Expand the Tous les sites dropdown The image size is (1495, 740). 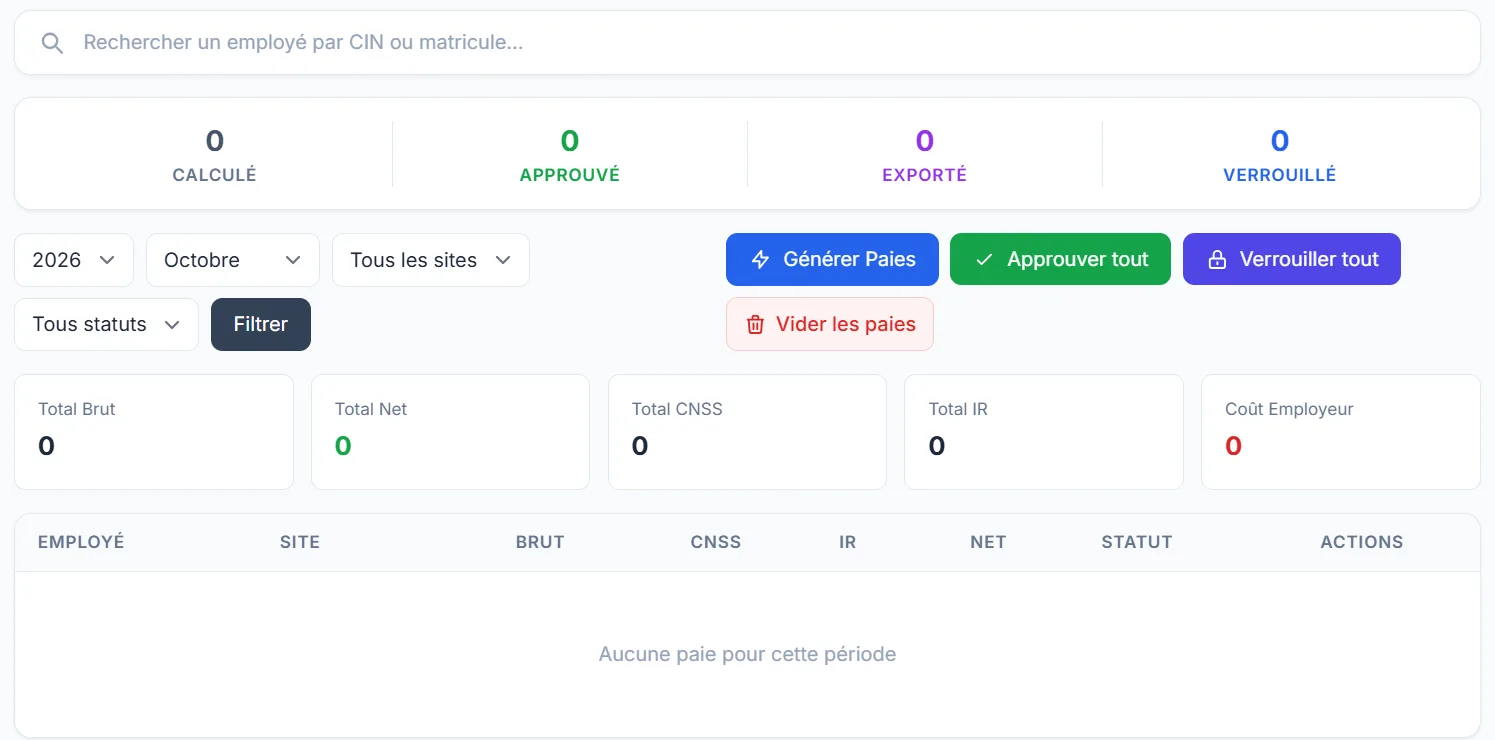point(431,260)
